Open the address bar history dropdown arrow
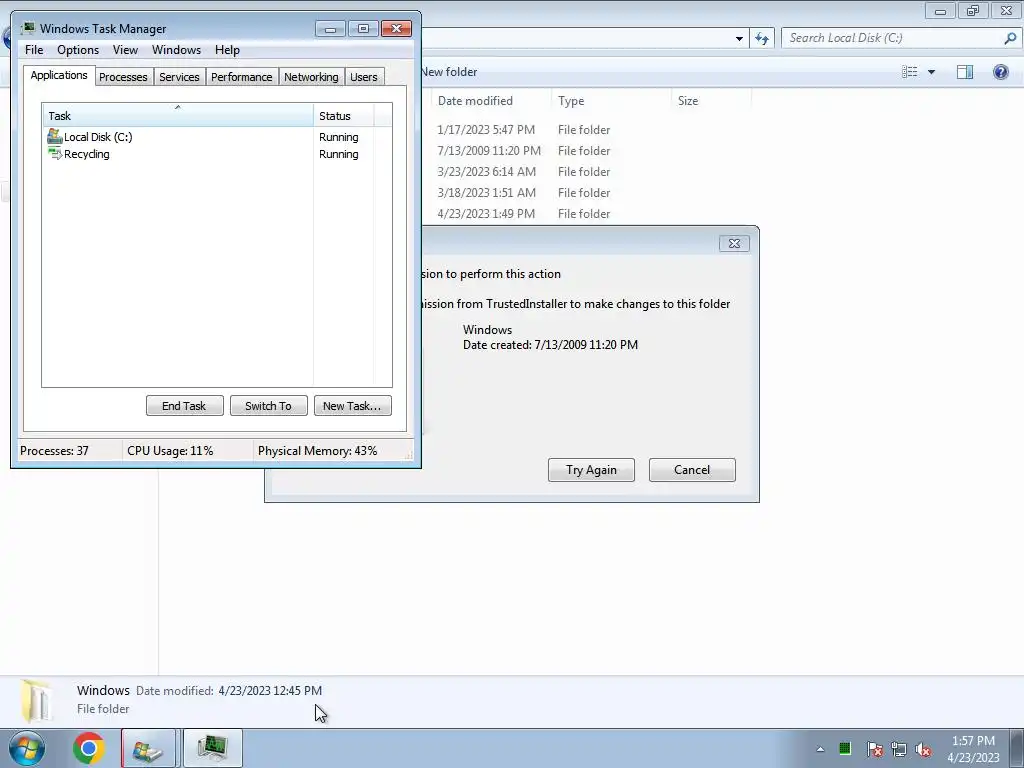The width and height of the screenshot is (1024, 768). (x=739, y=38)
